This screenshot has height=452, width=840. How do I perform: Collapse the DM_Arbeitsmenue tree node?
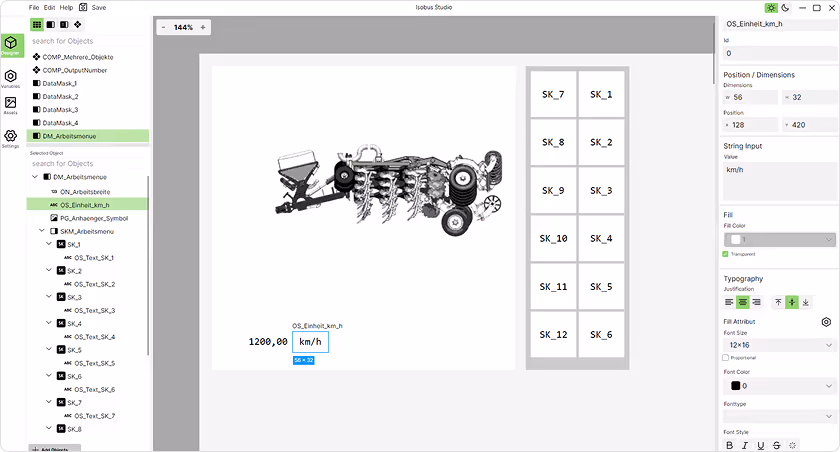[35, 177]
